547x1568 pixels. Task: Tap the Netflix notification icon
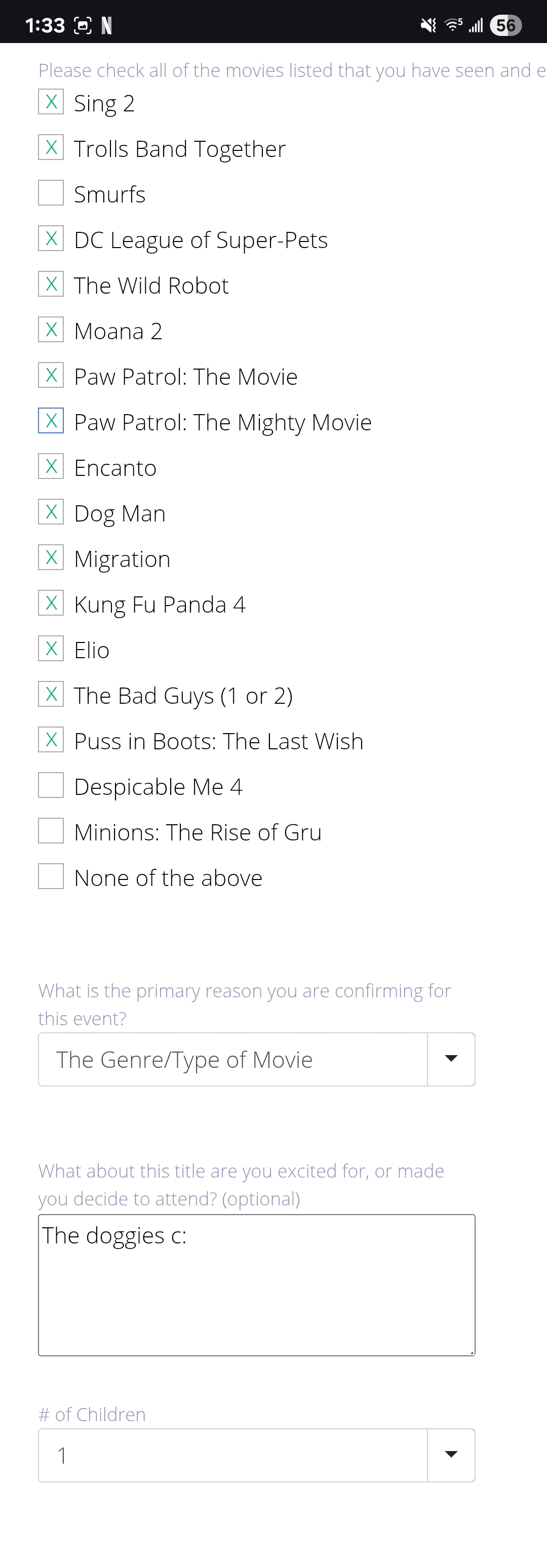pyautogui.click(x=106, y=25)
